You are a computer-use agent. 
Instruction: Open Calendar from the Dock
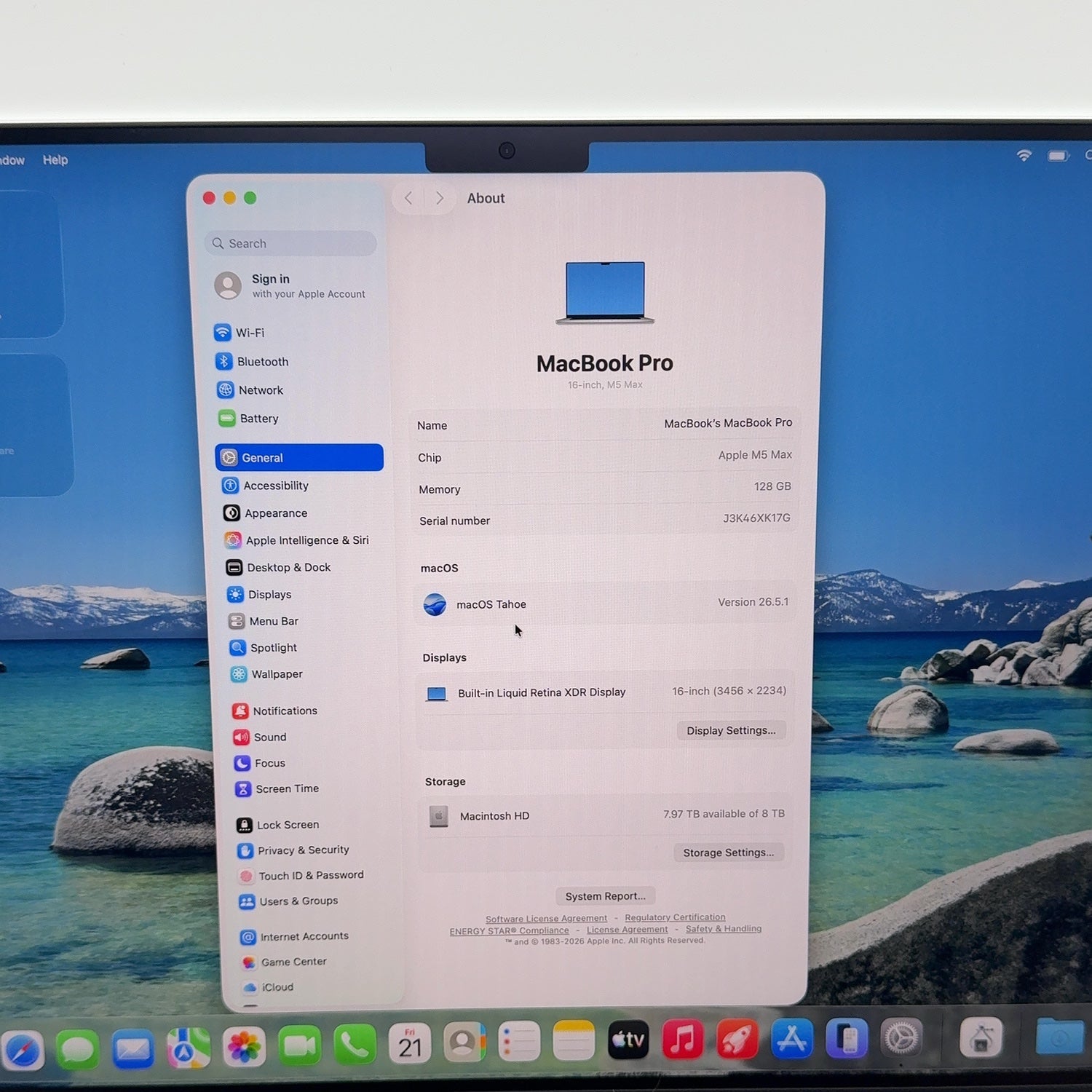coord(410,1044)
